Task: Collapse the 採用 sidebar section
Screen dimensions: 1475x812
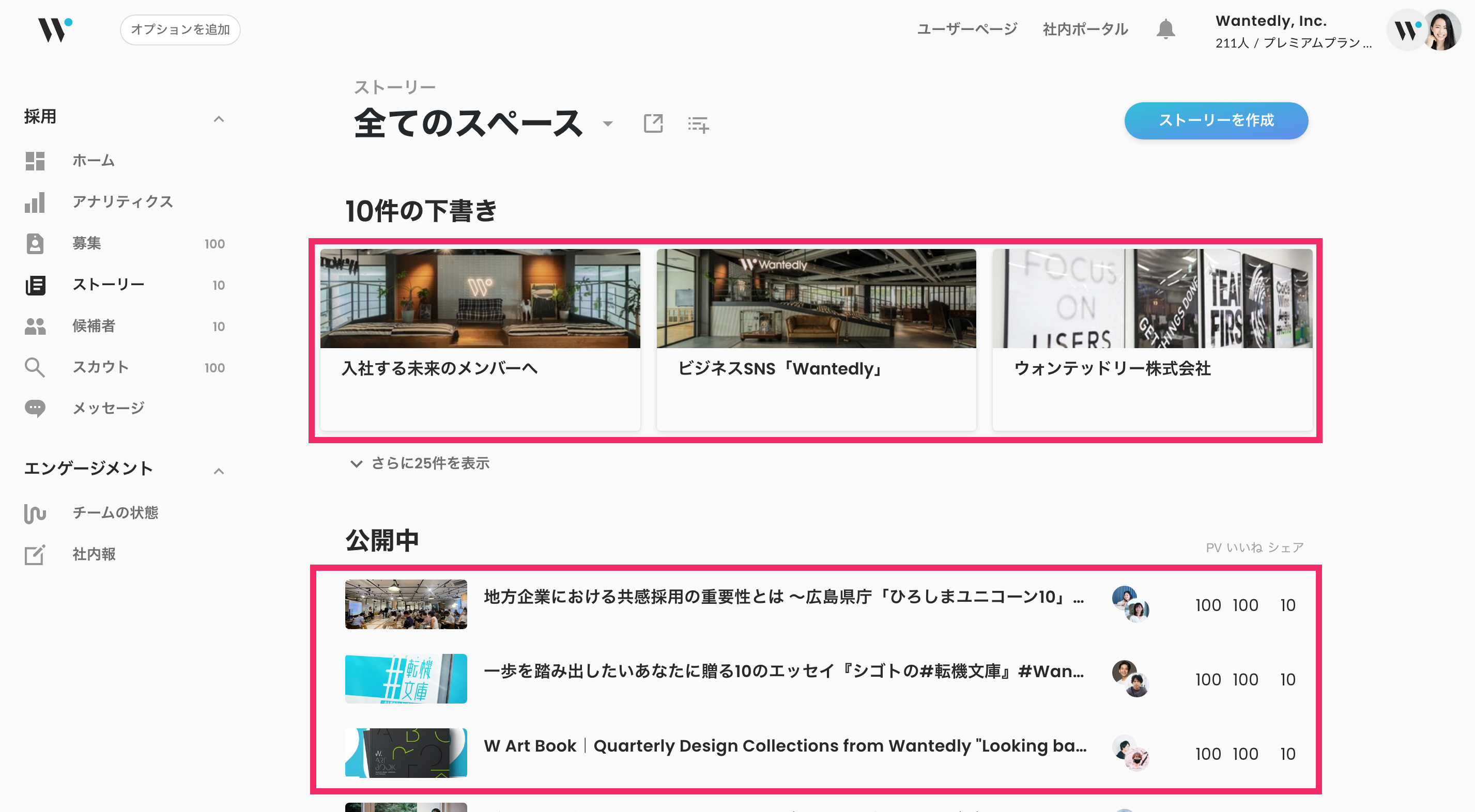Action: pyautogui.click(x=218, y=119)
